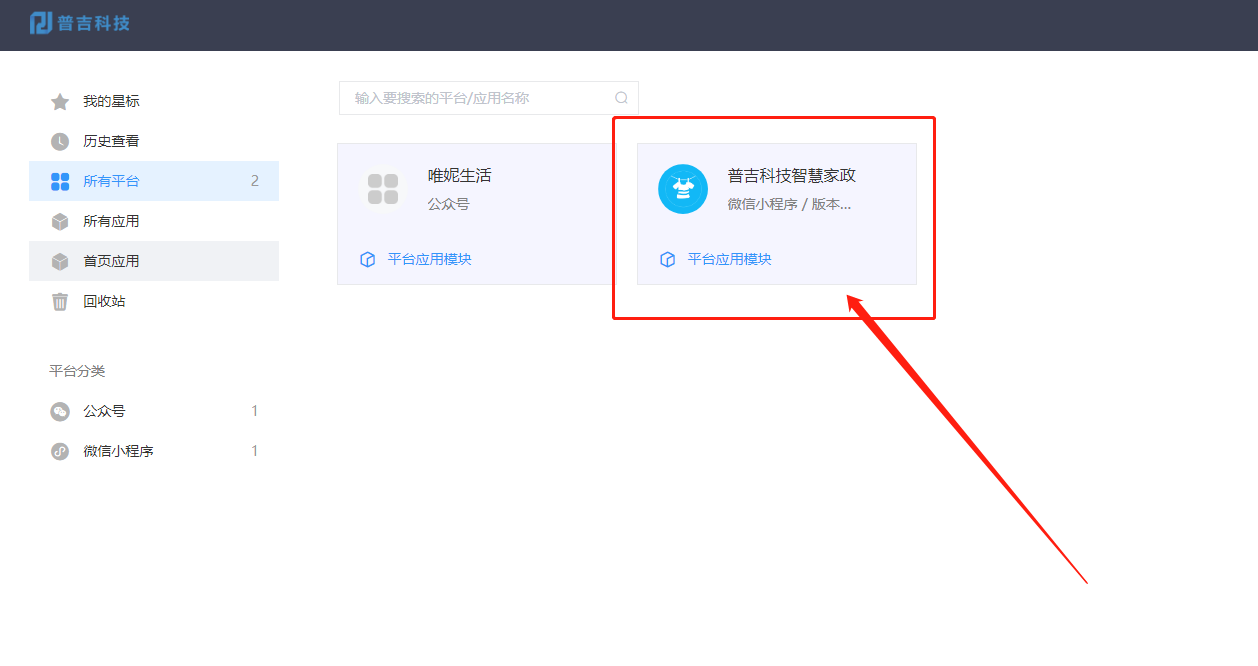Filter by 微信小程序 platform category

[x=154, y=451]
